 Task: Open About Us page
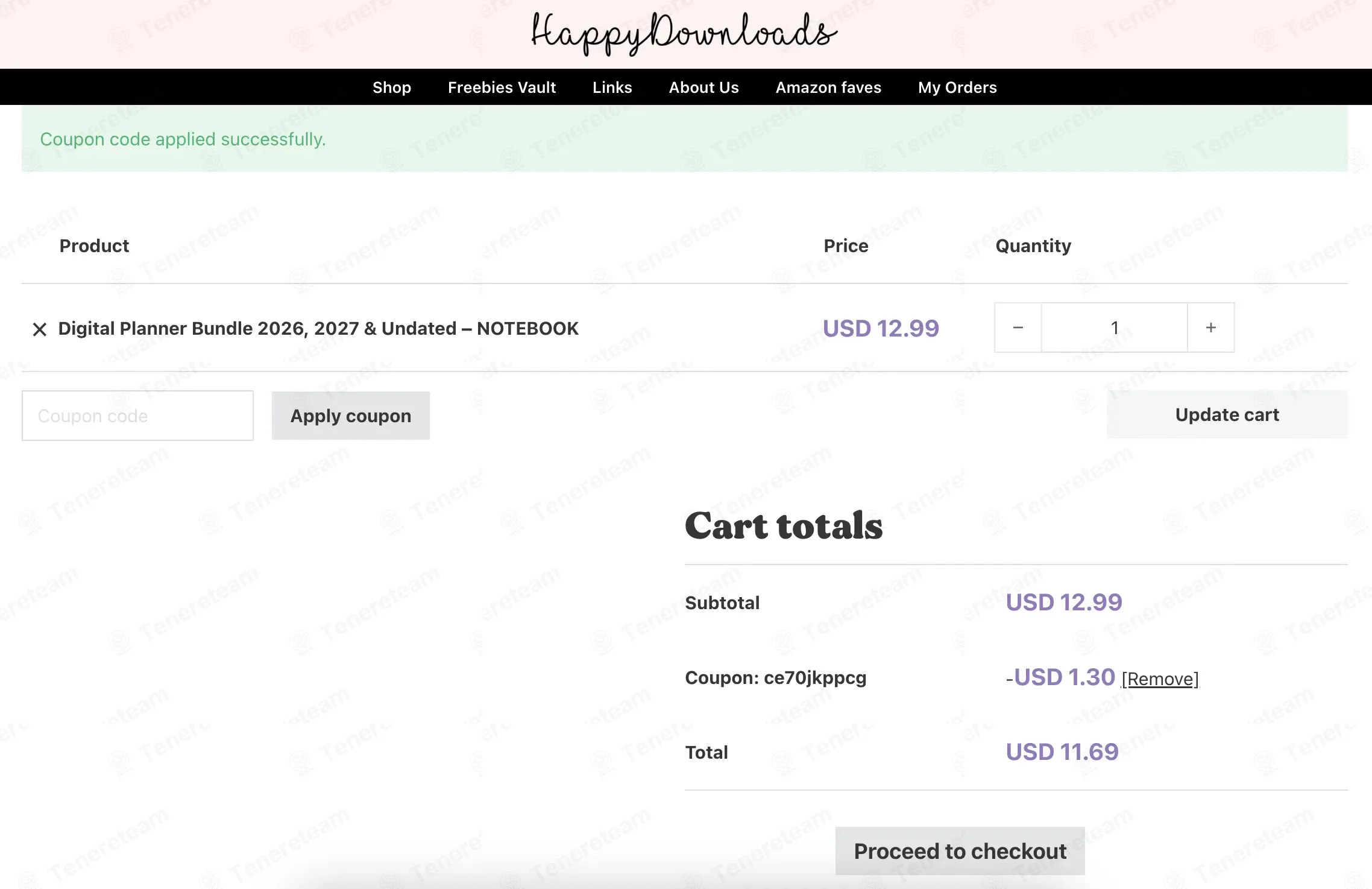(x=704, y=87)
